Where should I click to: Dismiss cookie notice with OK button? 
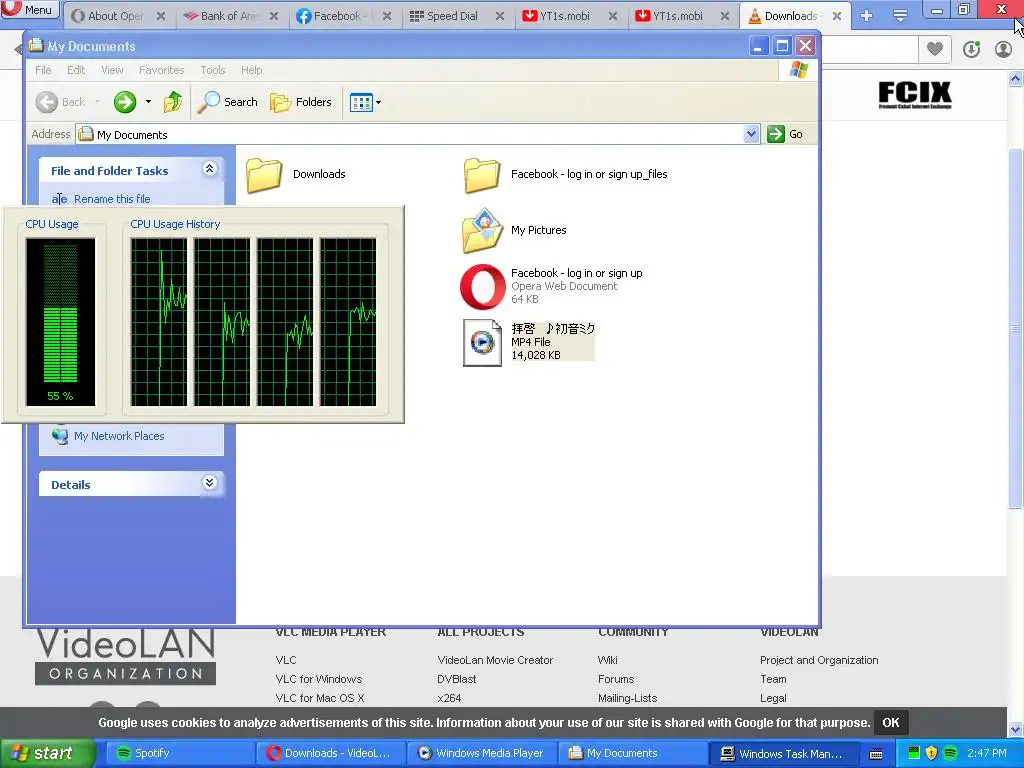pos(891,722)
